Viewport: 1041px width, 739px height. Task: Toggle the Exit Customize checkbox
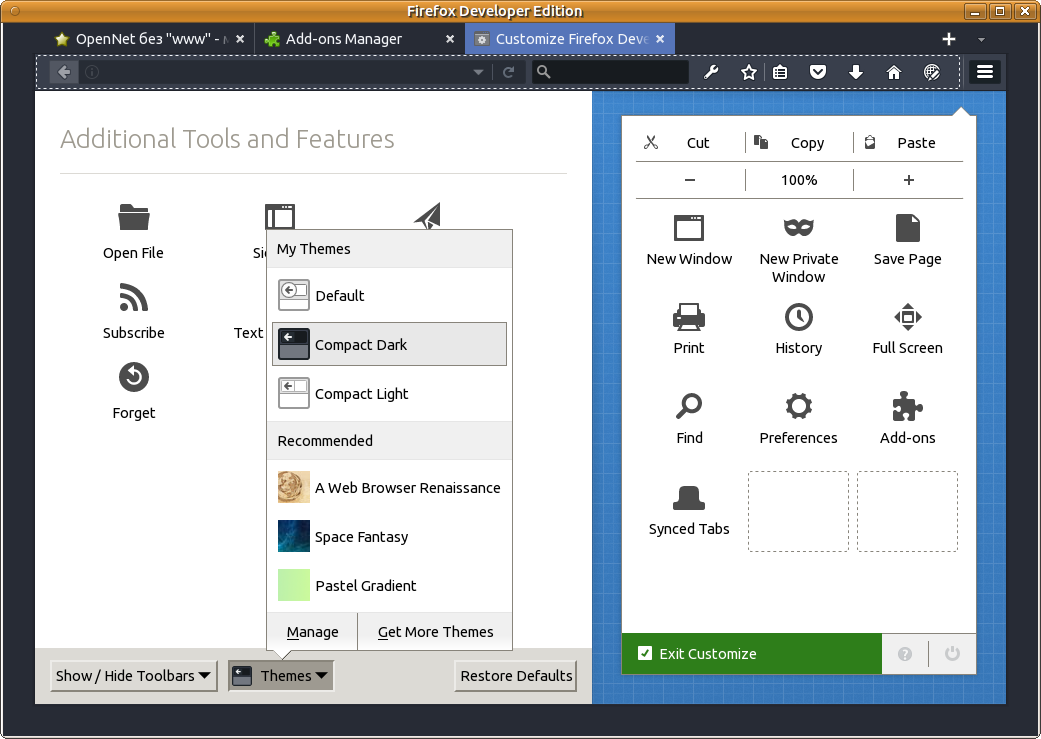[645, 654]
